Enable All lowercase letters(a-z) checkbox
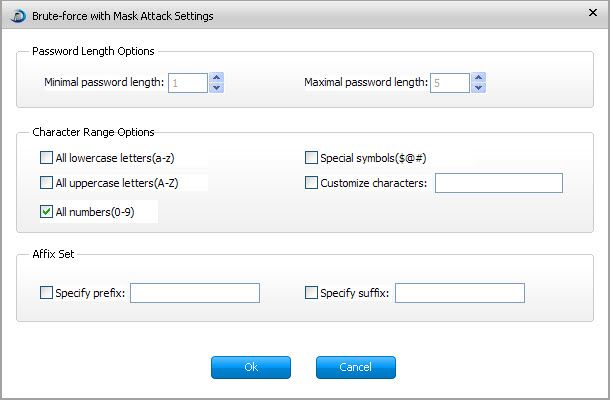 (46, 158)
